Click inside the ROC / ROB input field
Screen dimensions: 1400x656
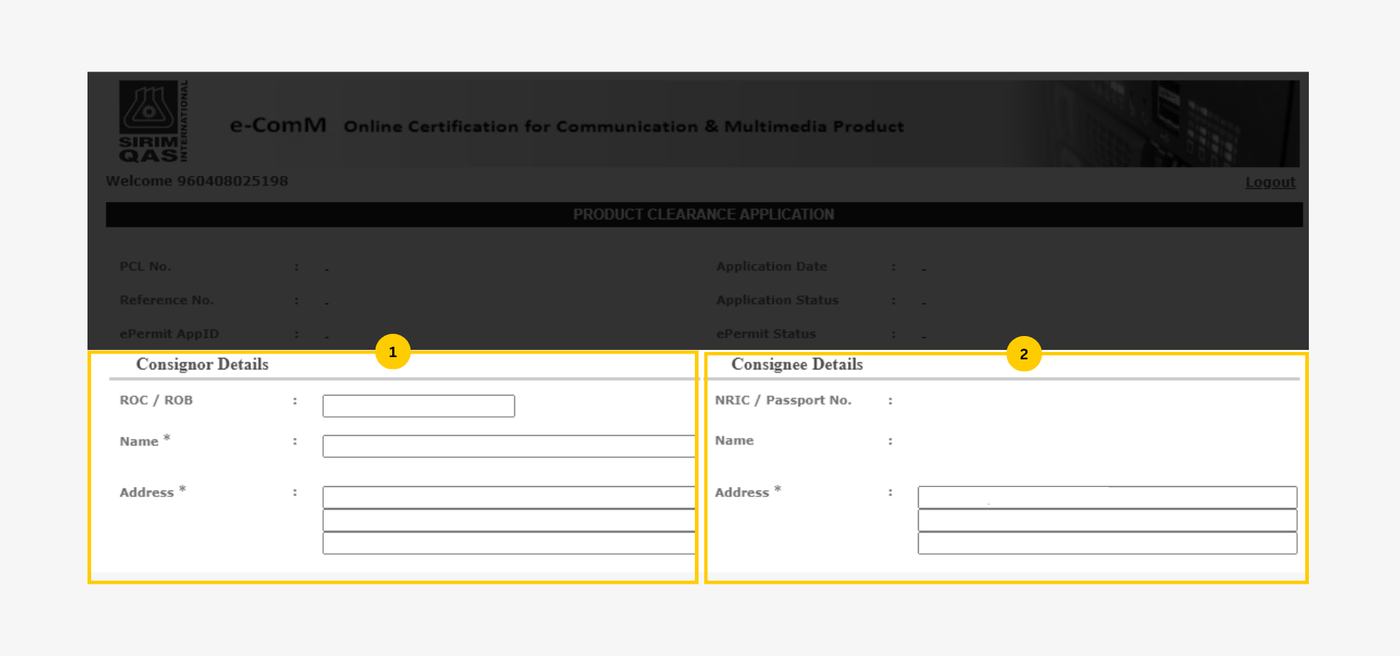point(418,405)
